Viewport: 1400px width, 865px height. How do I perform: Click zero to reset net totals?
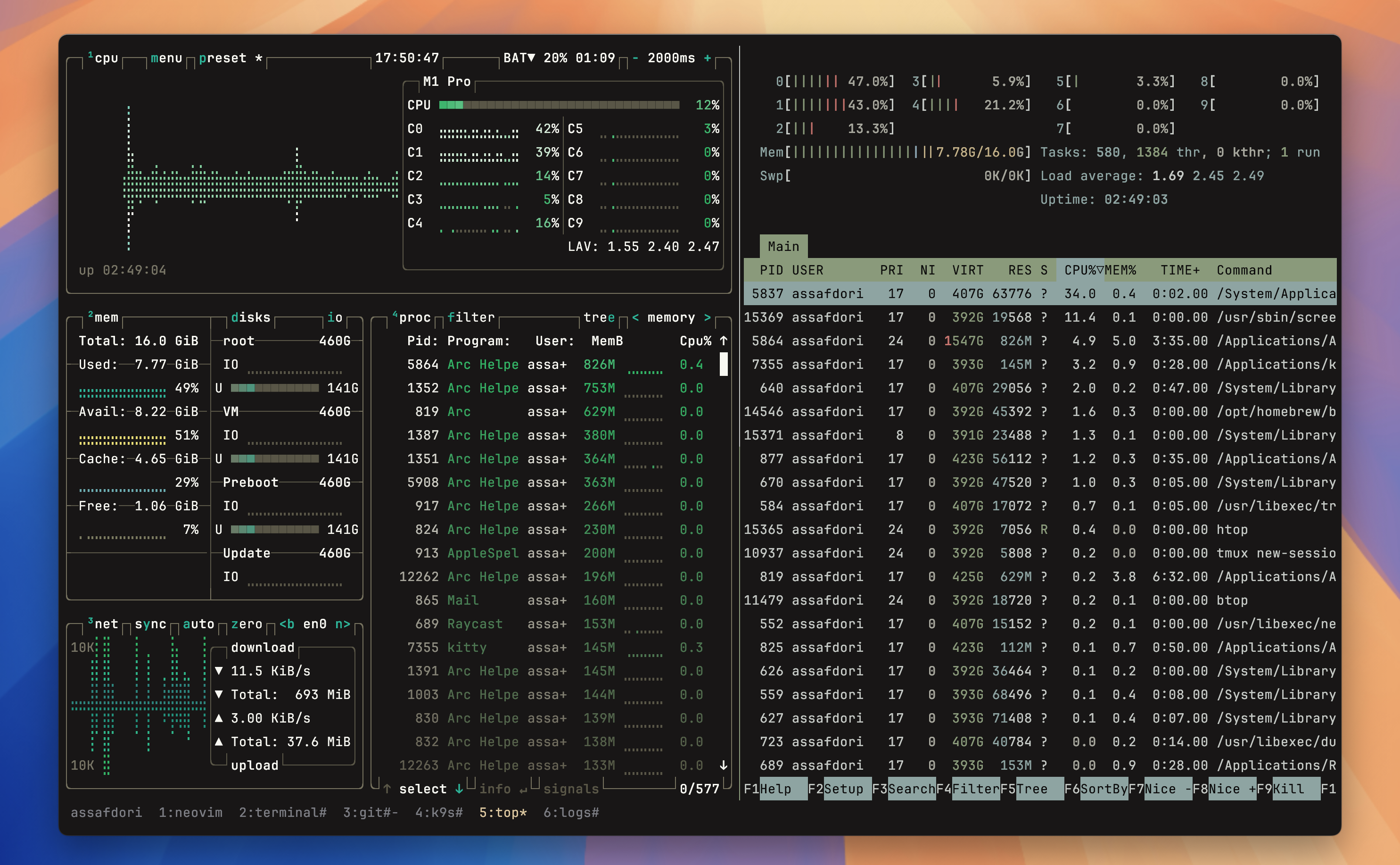pyautogui.click(x=247, y=624)
